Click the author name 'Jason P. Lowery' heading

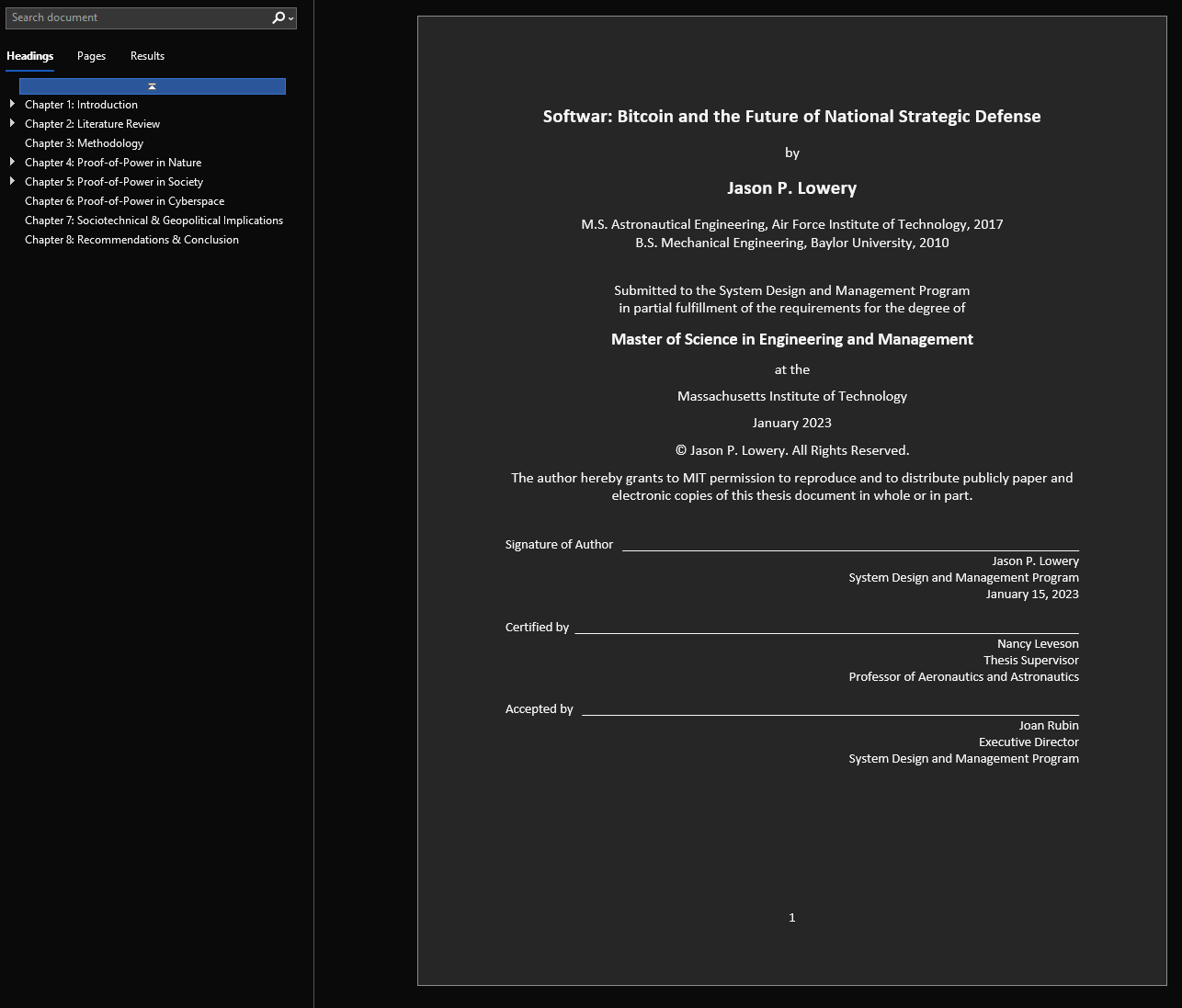pos(791,188)
